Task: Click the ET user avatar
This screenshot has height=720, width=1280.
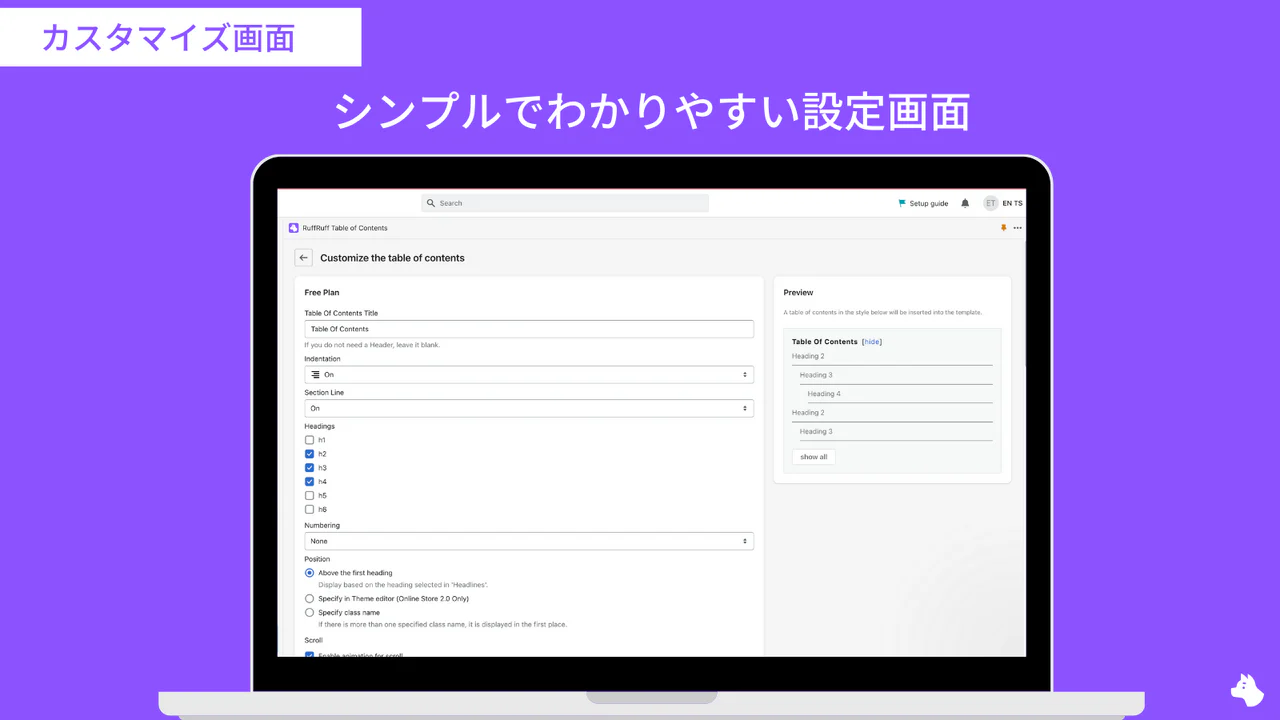Action: click(991, 203)
